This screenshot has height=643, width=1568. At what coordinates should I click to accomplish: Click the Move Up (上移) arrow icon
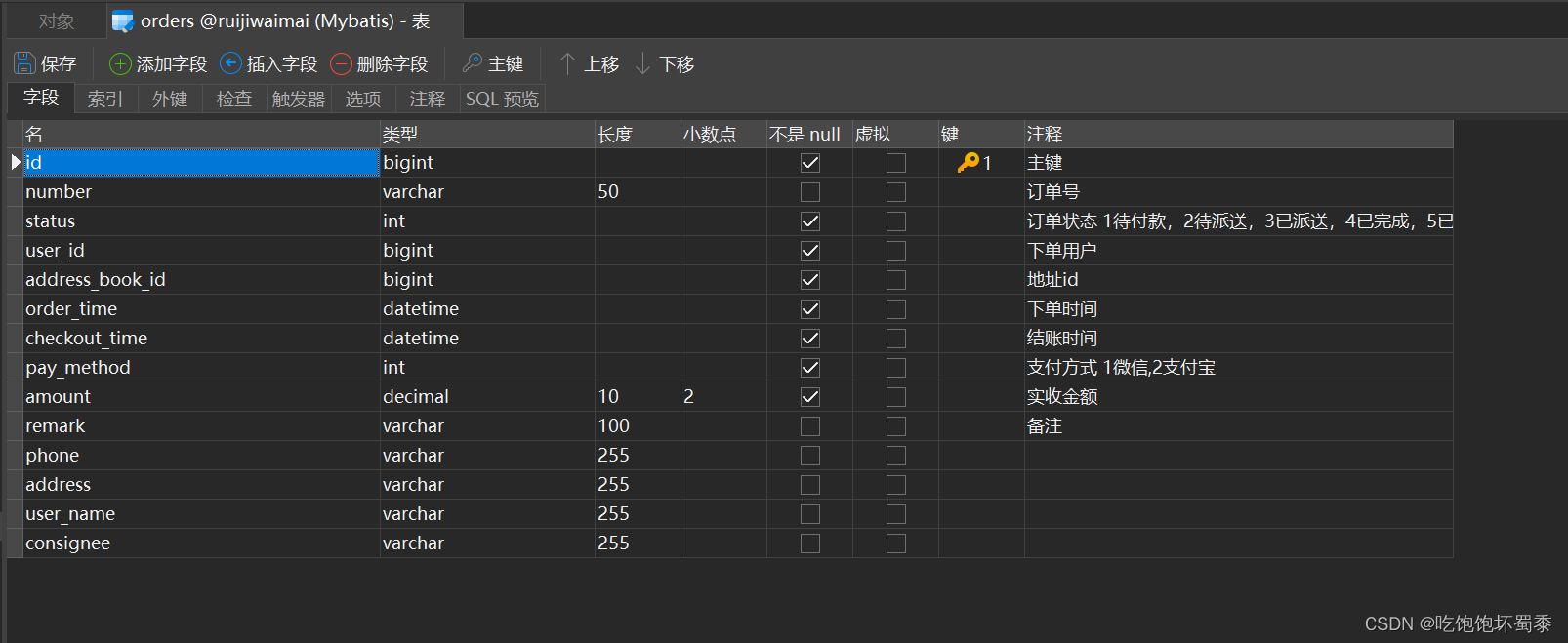click(x=567, y=63)
